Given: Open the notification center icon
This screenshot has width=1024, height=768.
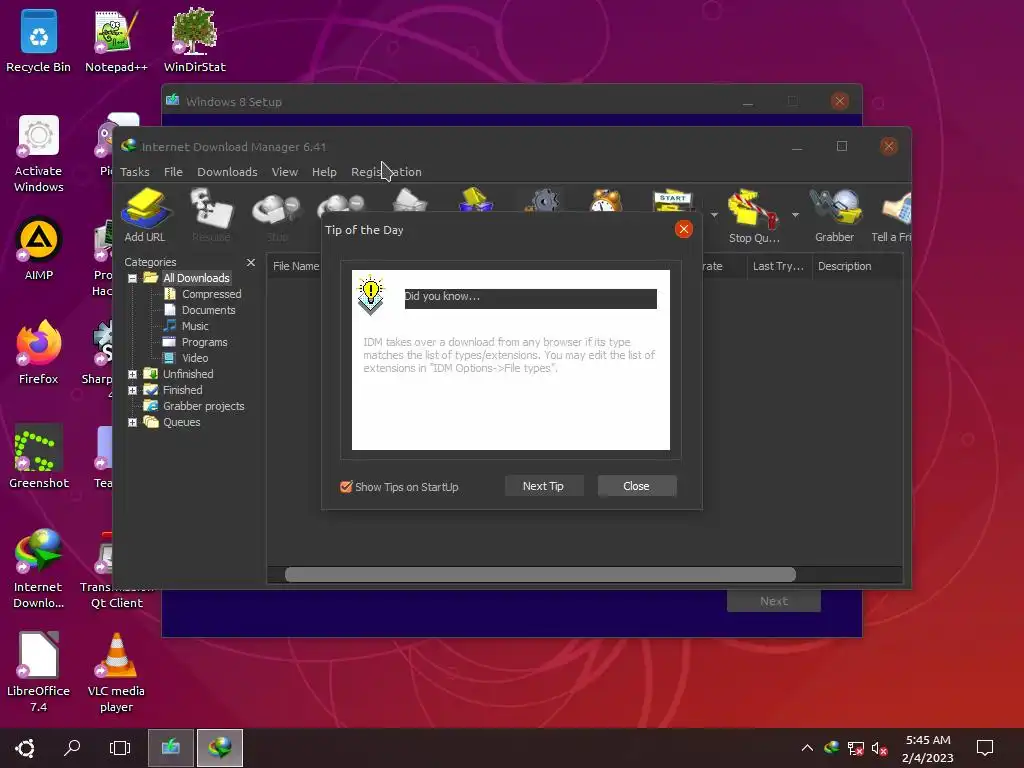Looking at the screenshot, I should (x=984, y=748).
